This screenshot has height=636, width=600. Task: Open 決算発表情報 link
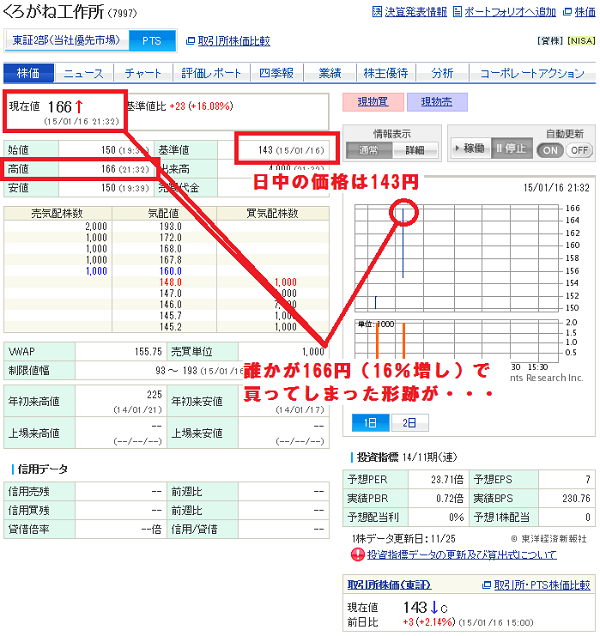tap(415, 12)
